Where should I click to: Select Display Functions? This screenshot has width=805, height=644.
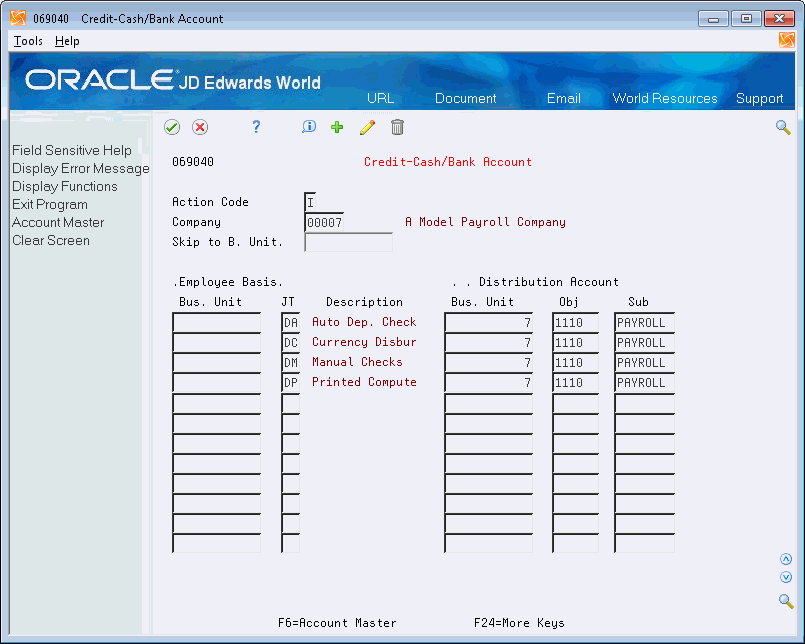click(65, 186)
